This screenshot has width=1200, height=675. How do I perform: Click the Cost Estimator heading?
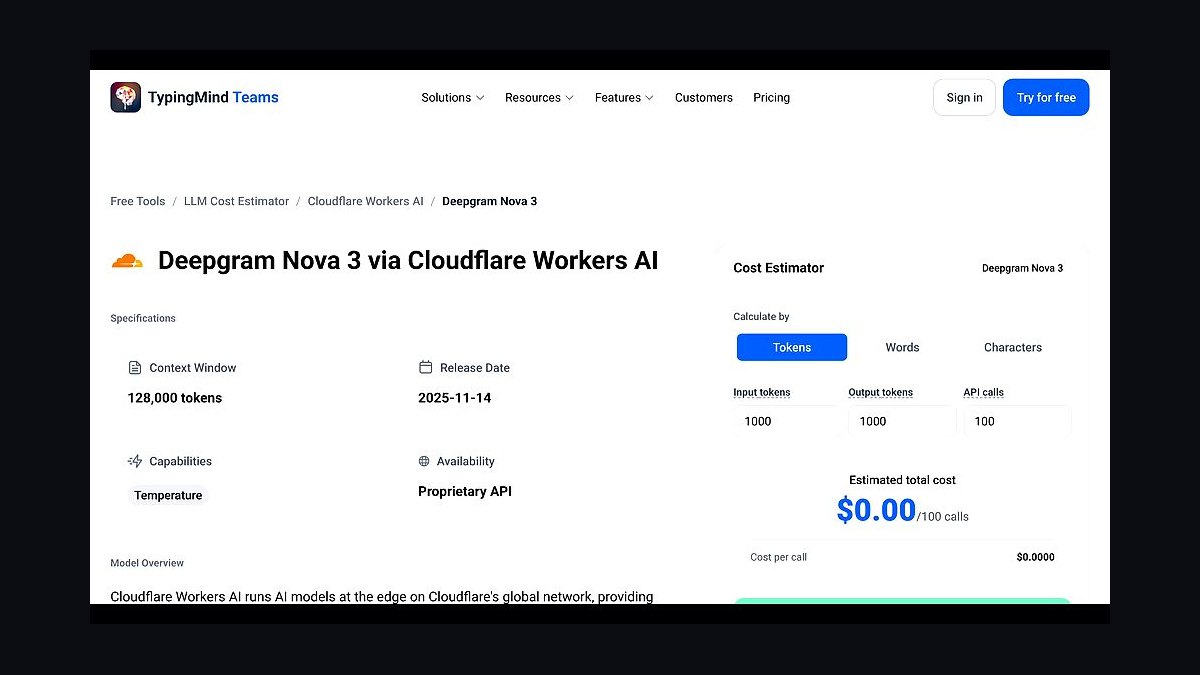tap(779, 268)
